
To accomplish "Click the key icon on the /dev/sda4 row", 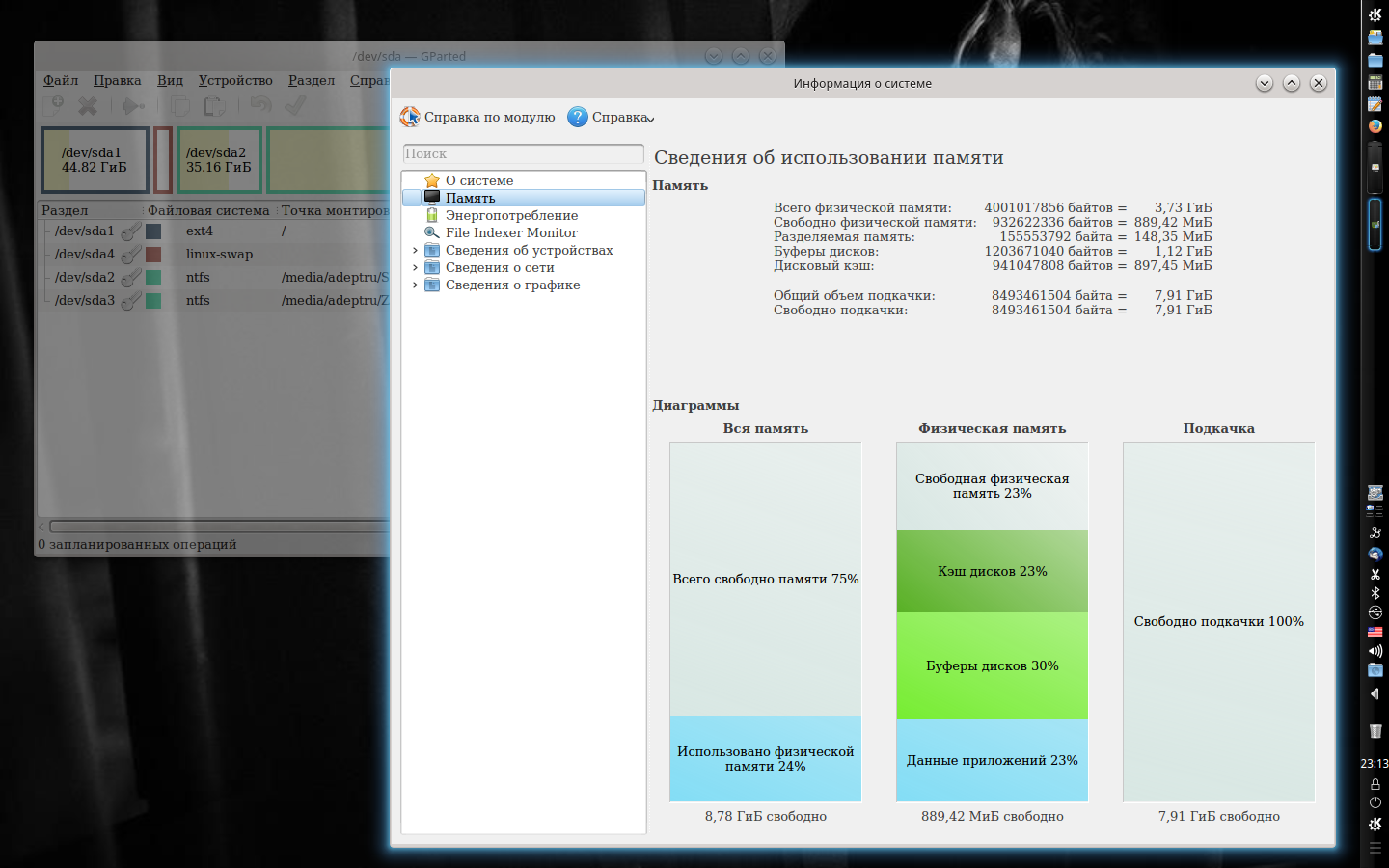I will pyautogui.click(x=131, y=255).
